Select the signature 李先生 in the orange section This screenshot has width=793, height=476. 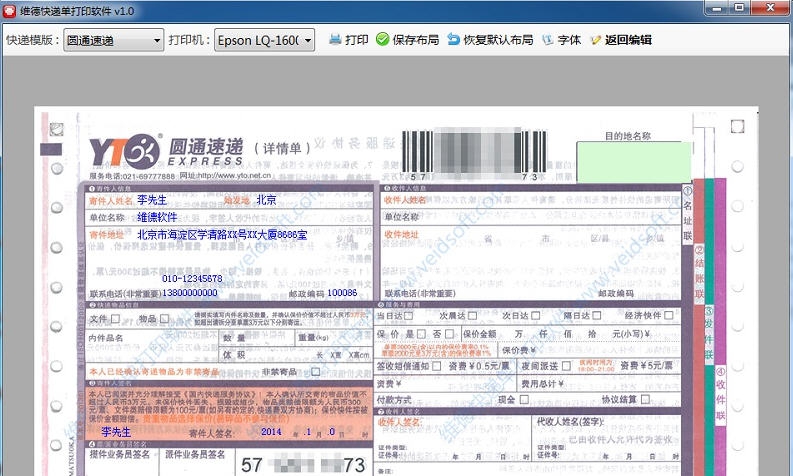pyautogui.click(x=116, y=432)
